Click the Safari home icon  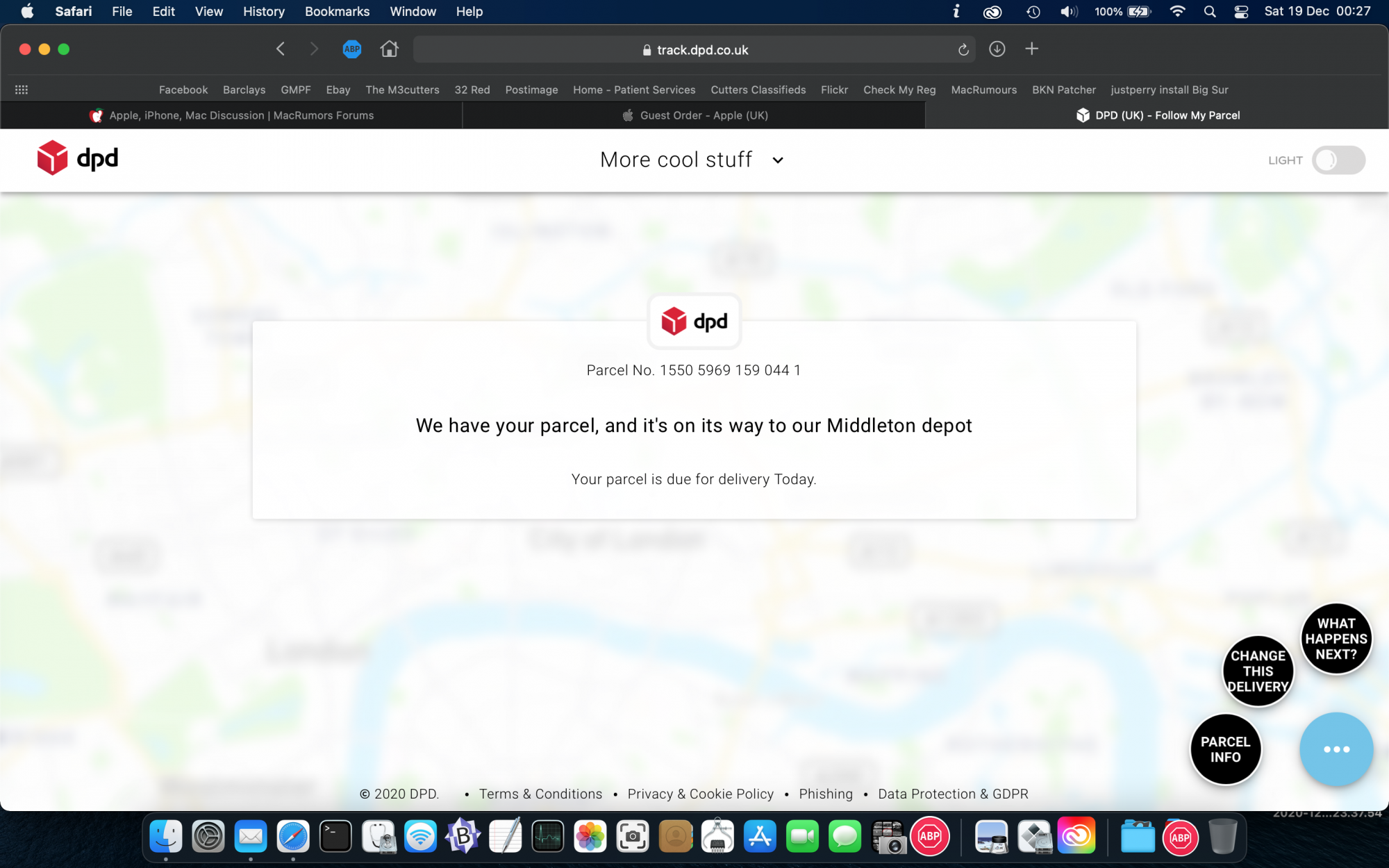(x=389, y=49)
